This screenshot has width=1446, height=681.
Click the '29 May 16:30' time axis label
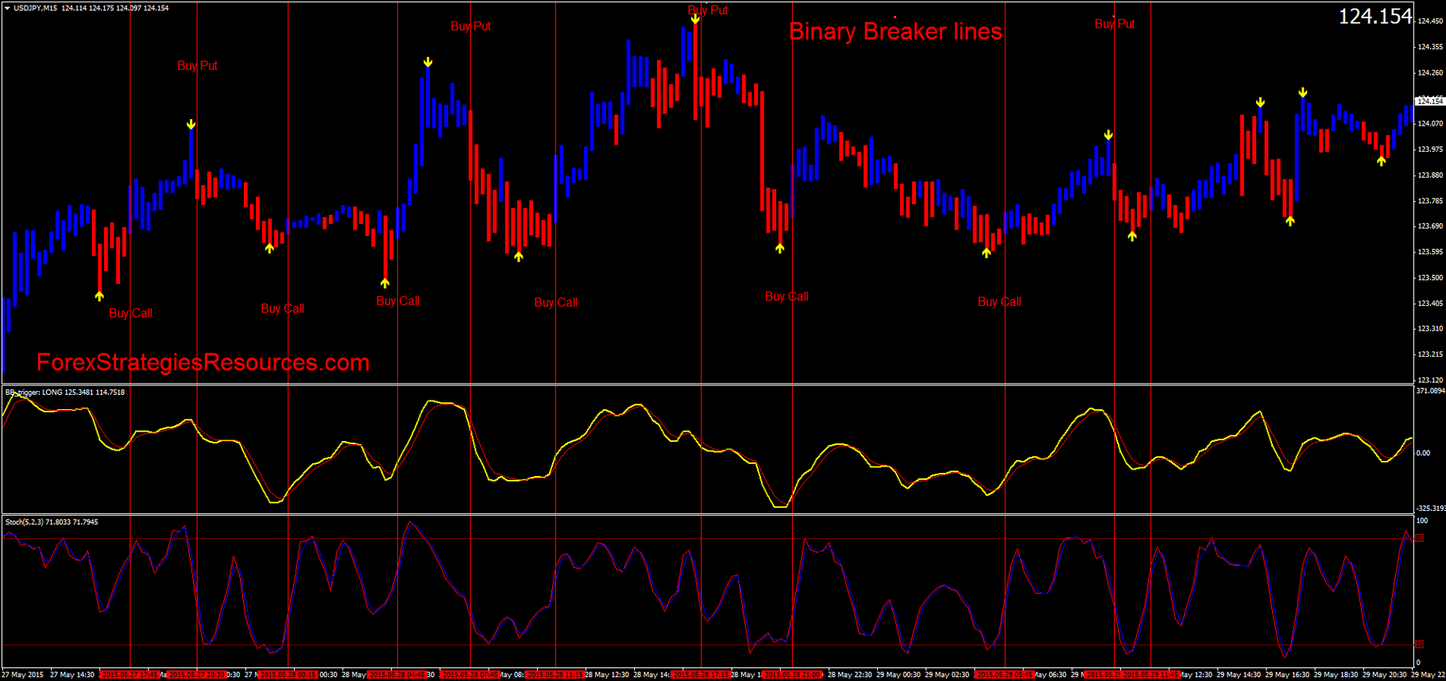[x=1286, y=675]
